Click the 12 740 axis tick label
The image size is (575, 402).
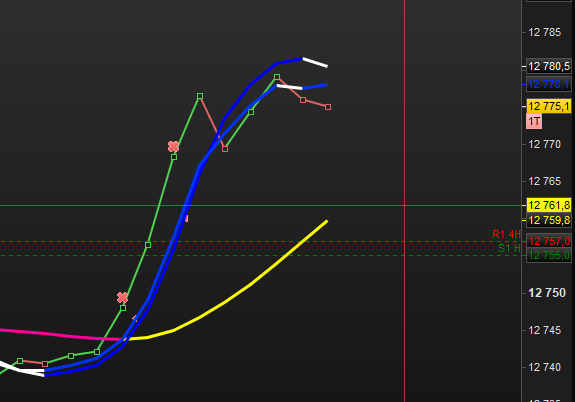[x=545, y=367]
